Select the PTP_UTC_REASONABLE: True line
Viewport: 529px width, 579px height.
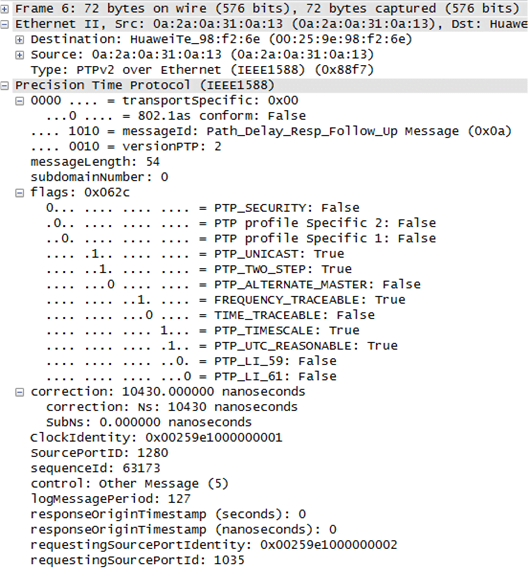222,346
